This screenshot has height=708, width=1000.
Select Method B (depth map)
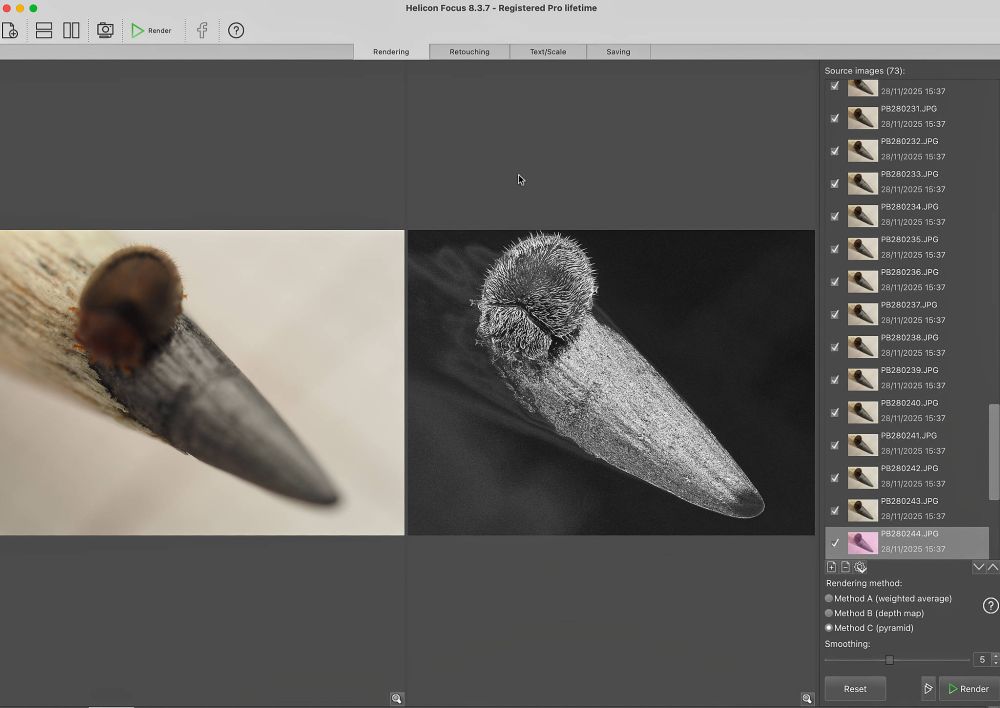tap(829, 613)
